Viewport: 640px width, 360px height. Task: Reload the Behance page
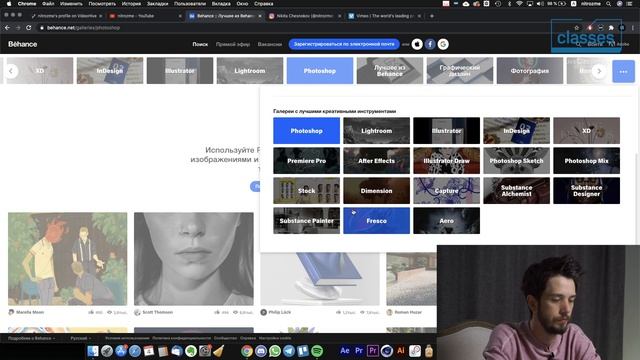click(x=29, y=28)
